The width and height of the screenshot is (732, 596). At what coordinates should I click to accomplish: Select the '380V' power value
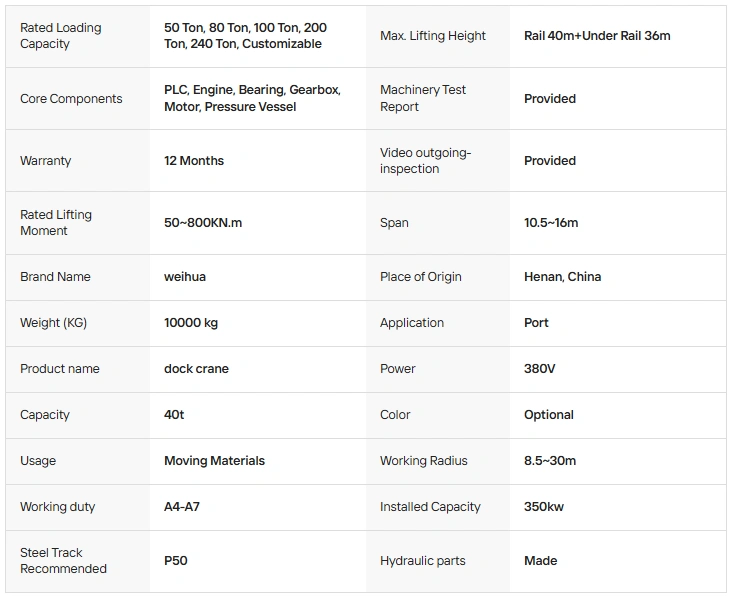point(540,369)
